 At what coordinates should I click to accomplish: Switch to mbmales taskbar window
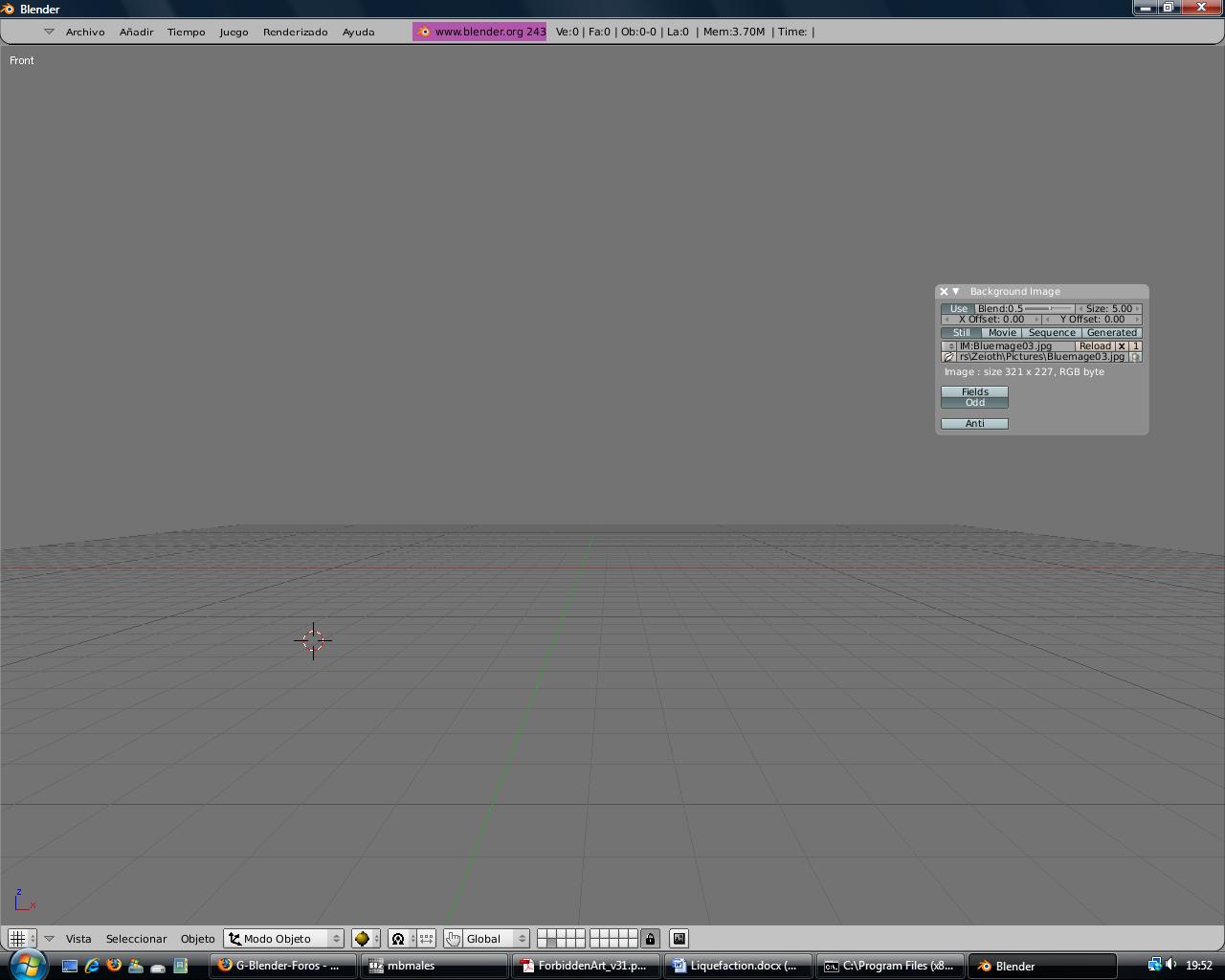click(435, 966)
